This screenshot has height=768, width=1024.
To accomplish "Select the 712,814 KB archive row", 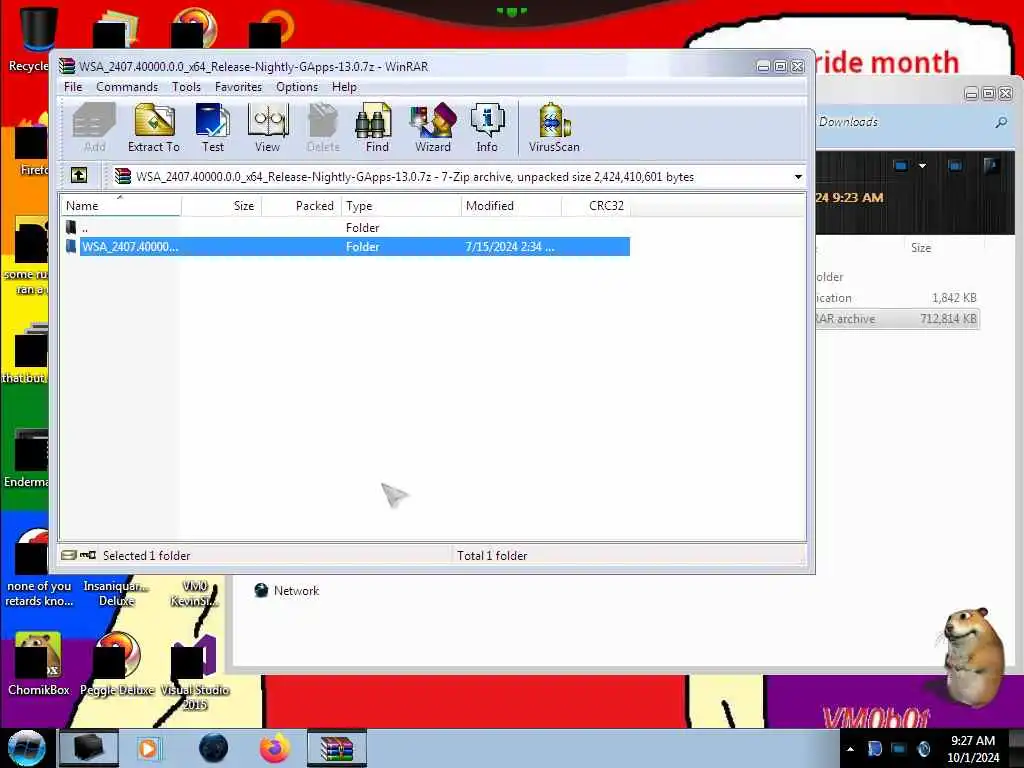I will tap(897, 319).
